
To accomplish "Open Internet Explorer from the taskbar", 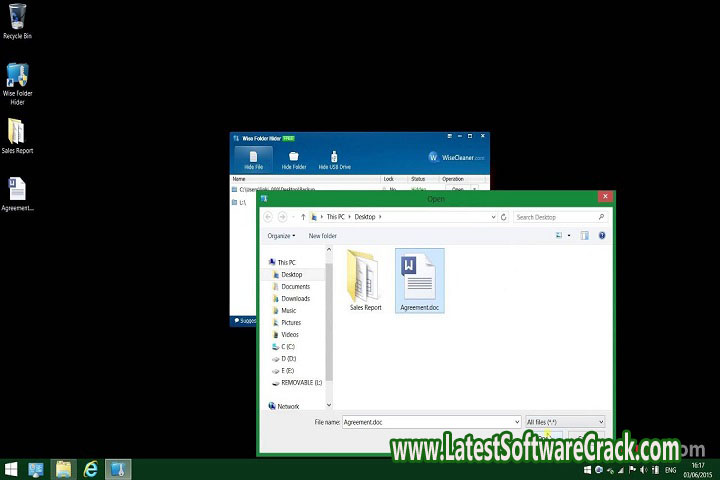I will pos(91,469).
